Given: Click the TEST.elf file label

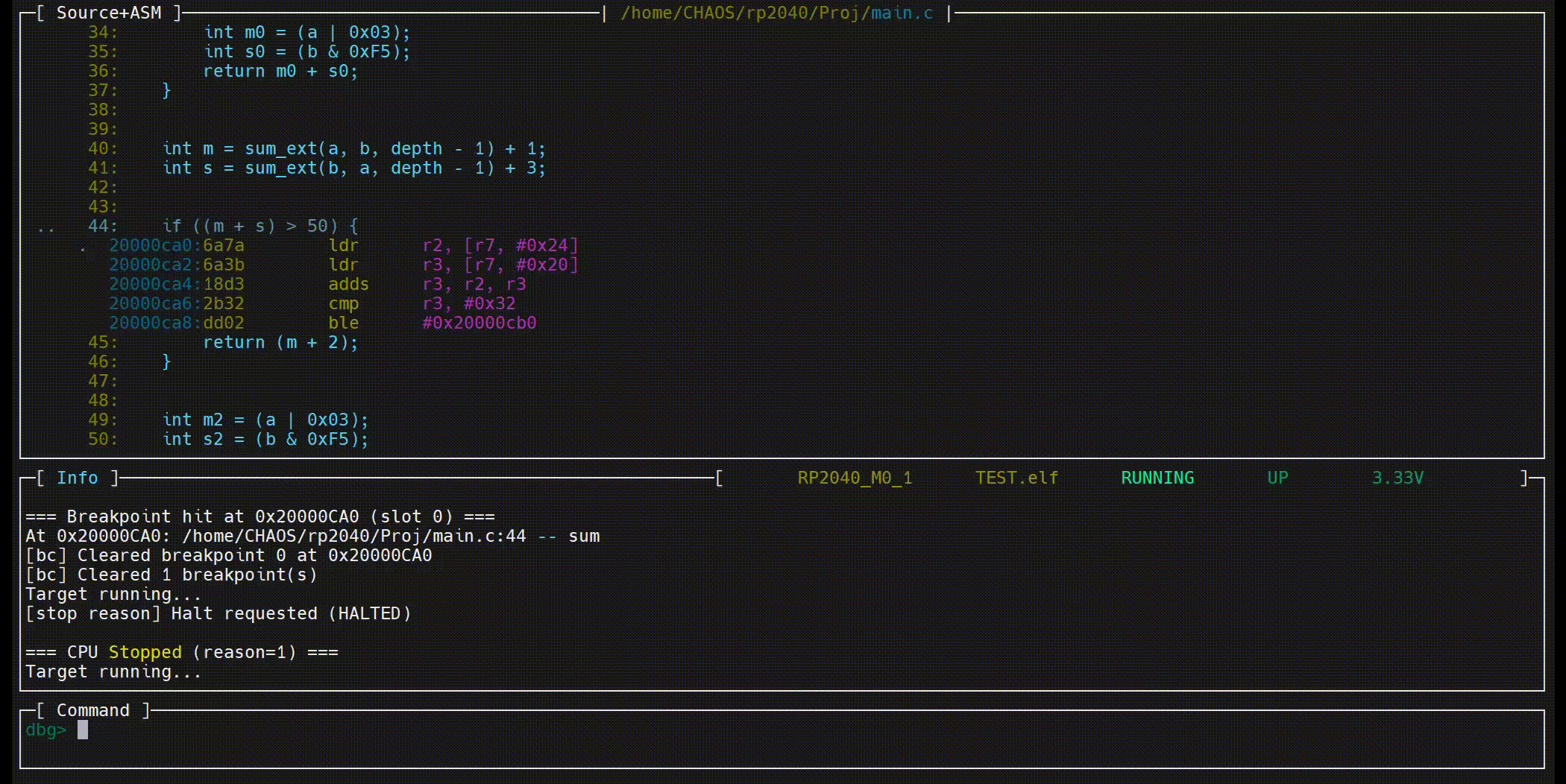Looking at the screenshot, I should tap(1016, 478).
